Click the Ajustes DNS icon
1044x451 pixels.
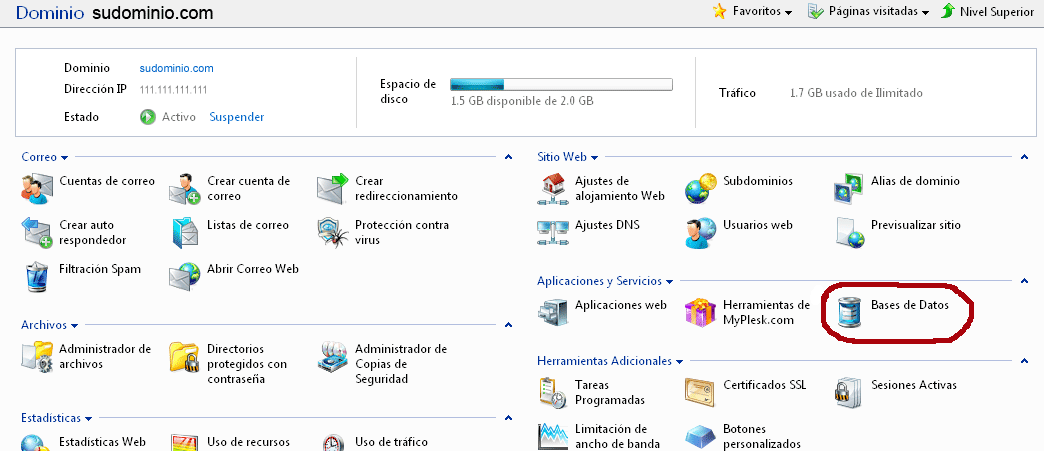553,232
